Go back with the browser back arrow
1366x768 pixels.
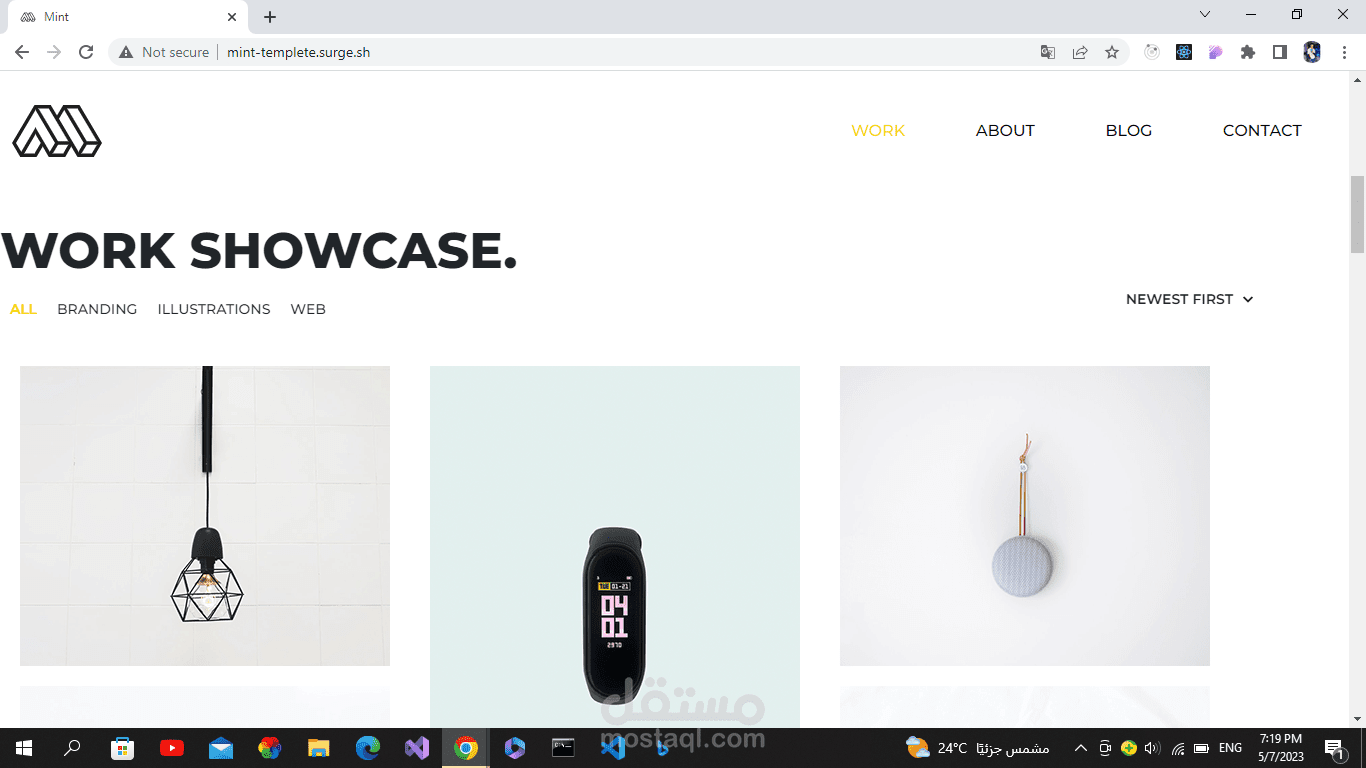[22, 52]
